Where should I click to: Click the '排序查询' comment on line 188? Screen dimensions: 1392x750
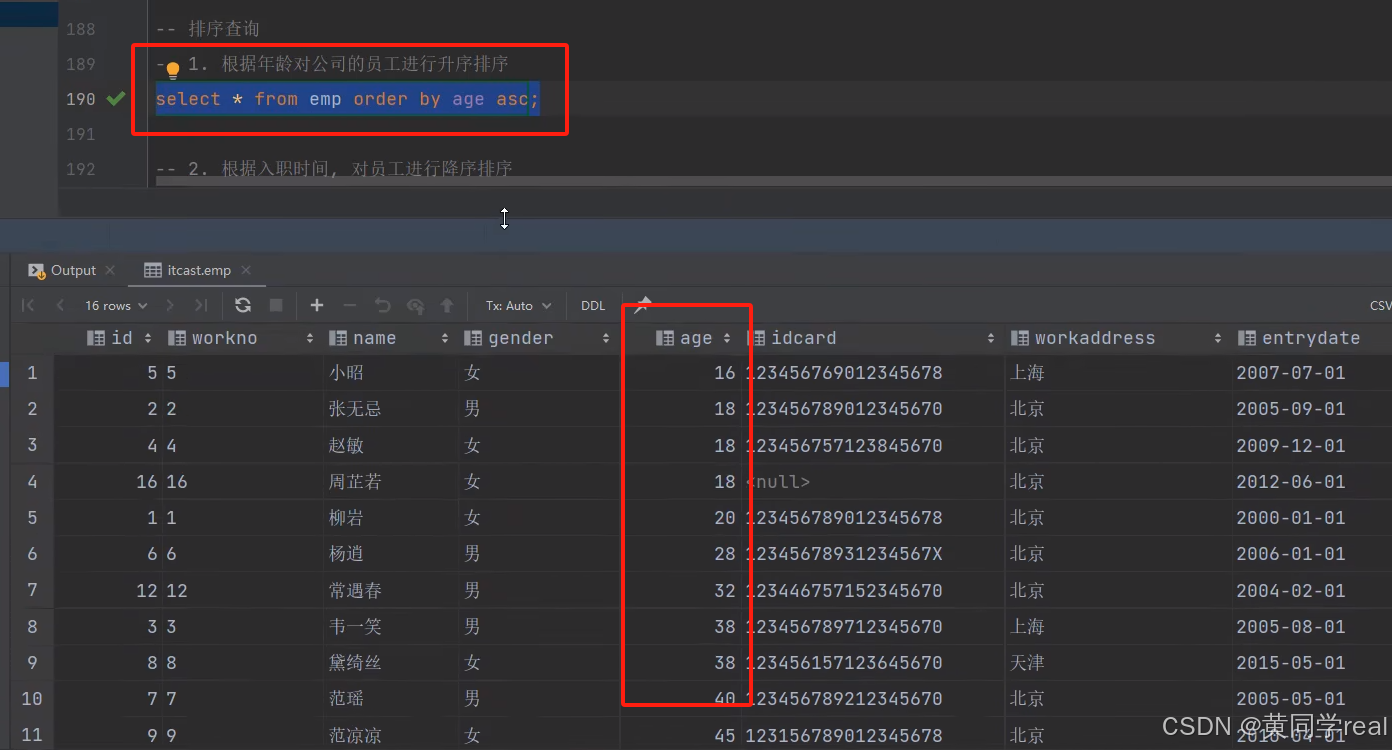pos(207,29)
